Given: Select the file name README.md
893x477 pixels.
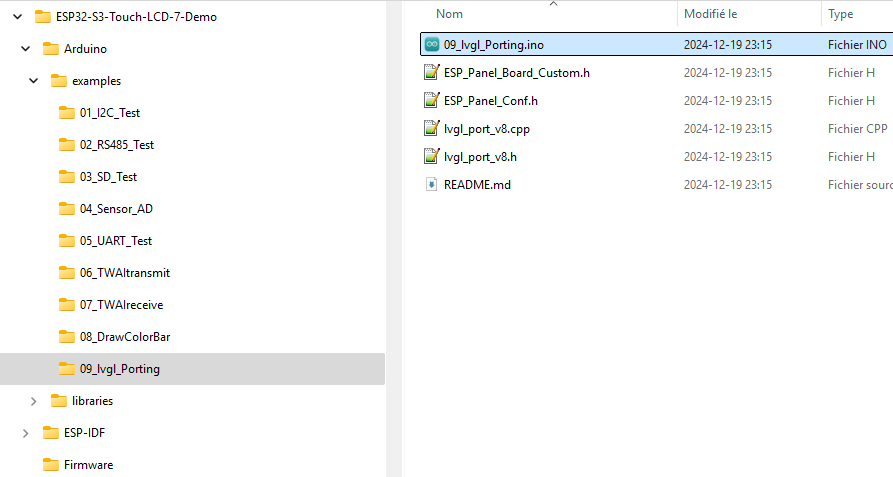Looking at the screenshot, I should pyautogui.click(x=477, y=184).
